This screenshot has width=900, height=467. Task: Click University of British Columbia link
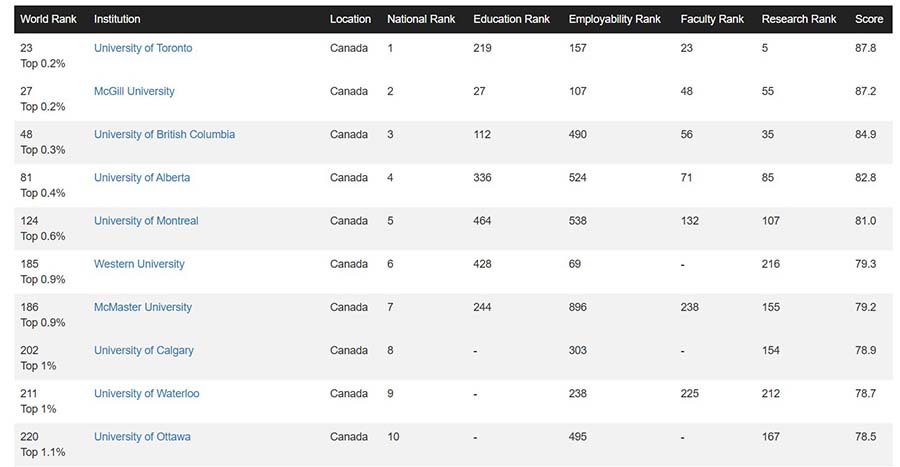164,134
